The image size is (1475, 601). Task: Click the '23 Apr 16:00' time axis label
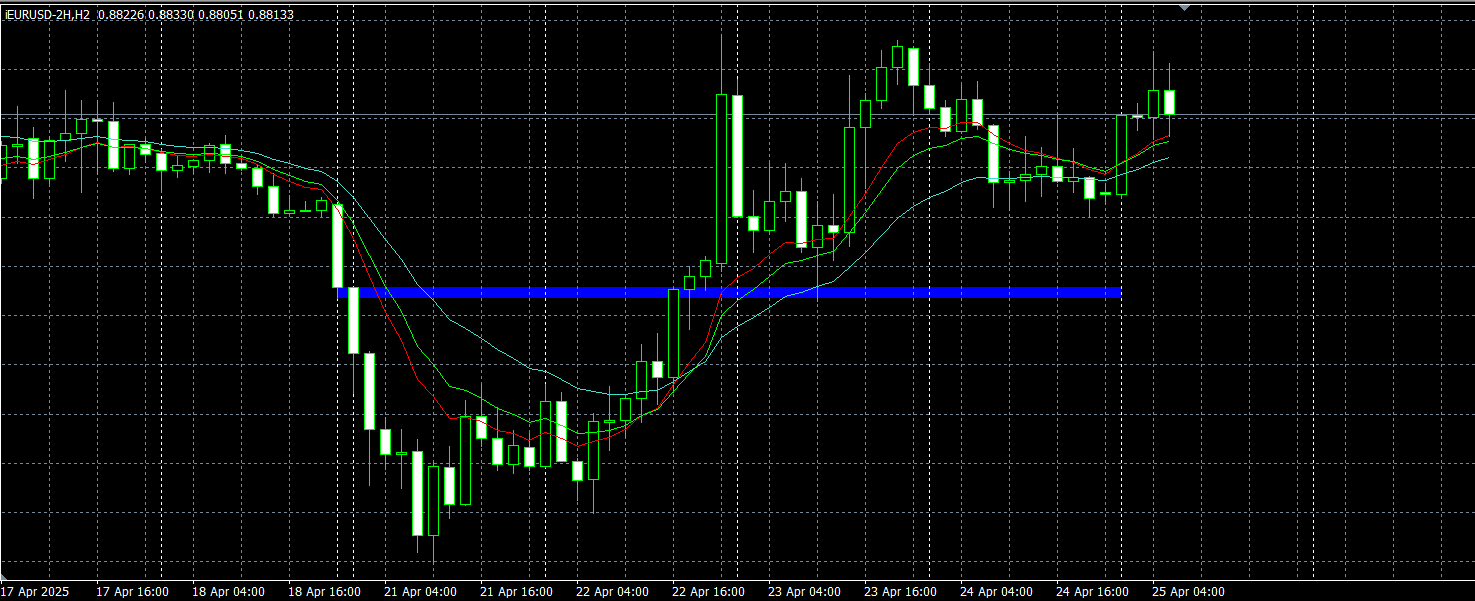[x=900, y=592]
